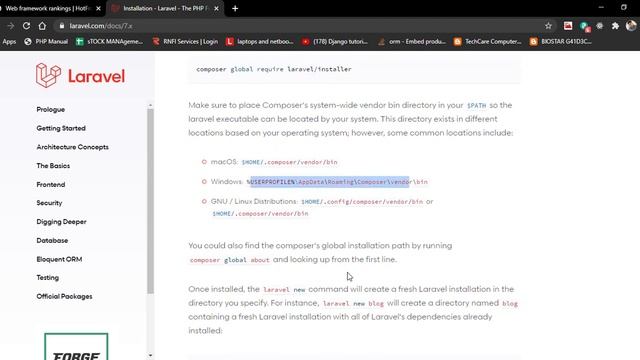Click the composer global require code line
640x360 pixels.
coord(273,69)
